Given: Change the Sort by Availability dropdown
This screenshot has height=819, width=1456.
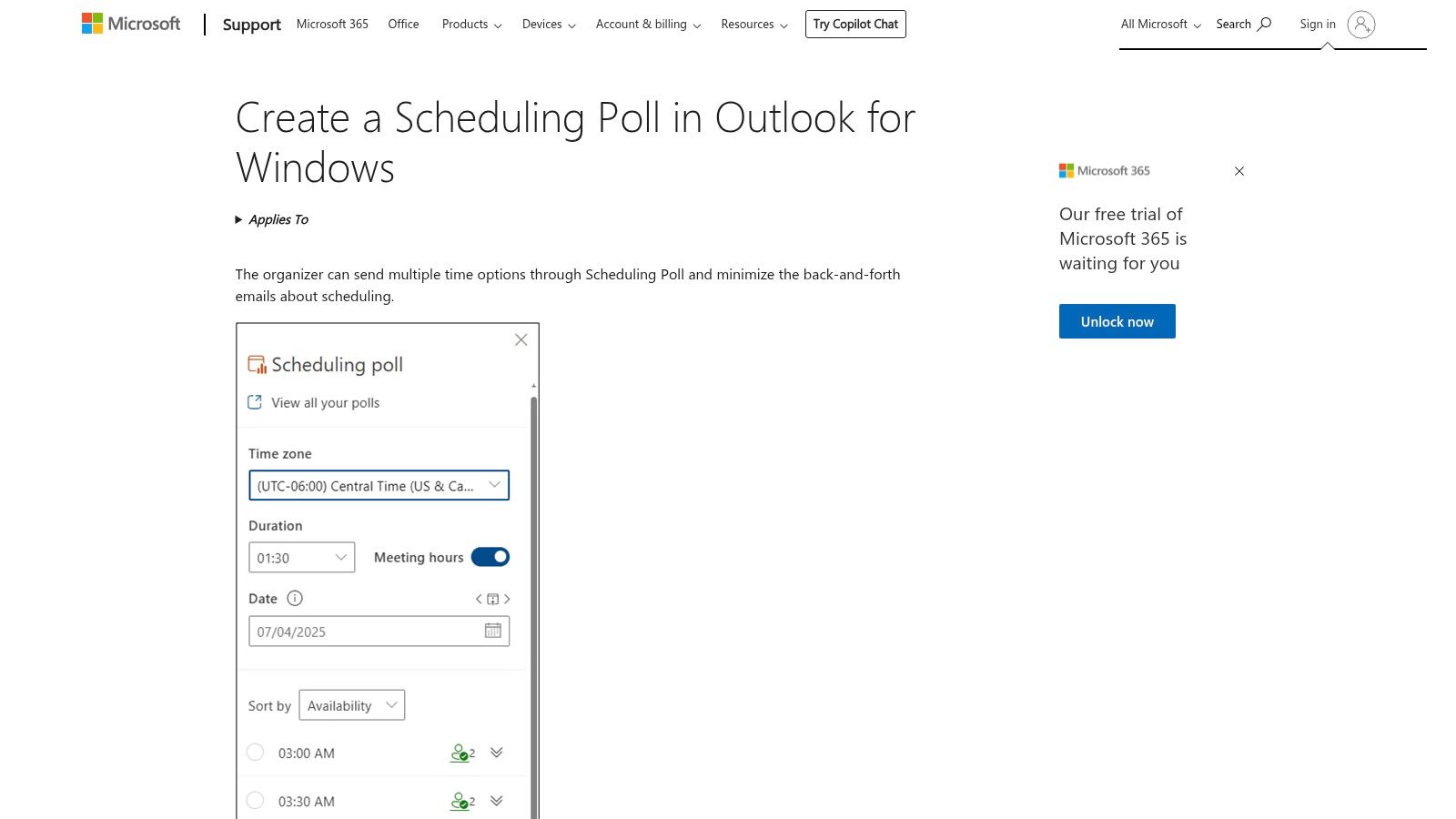Looking at the screenshot, I should (x=352, y=704).
